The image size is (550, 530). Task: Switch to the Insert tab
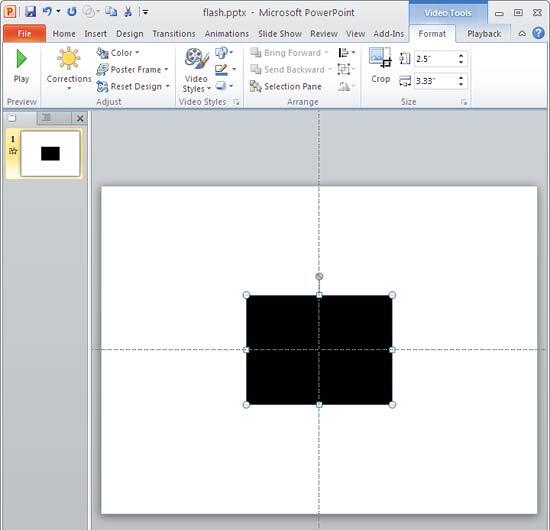pyautogui.click(x=95, y=34)
